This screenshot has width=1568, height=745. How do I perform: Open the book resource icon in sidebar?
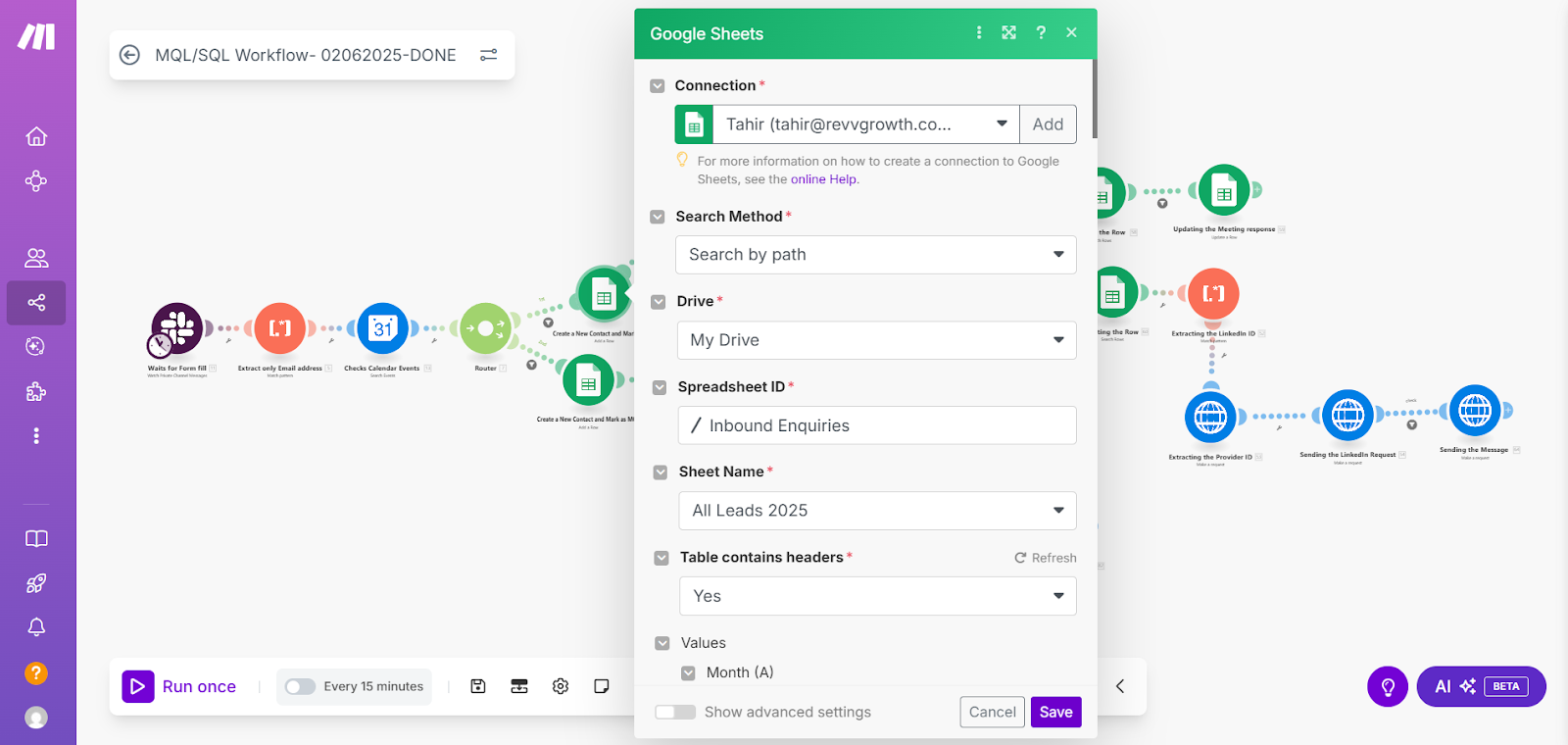pos(36,538)
